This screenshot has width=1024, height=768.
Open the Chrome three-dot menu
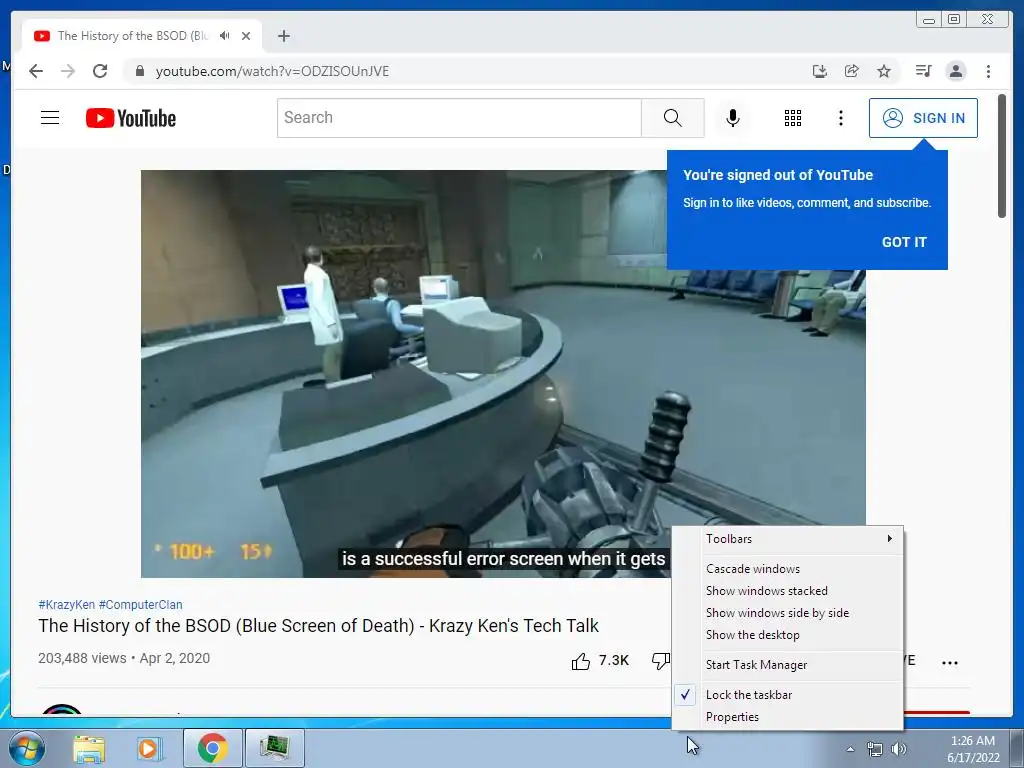pyautogui.click(x=988, y=71)
